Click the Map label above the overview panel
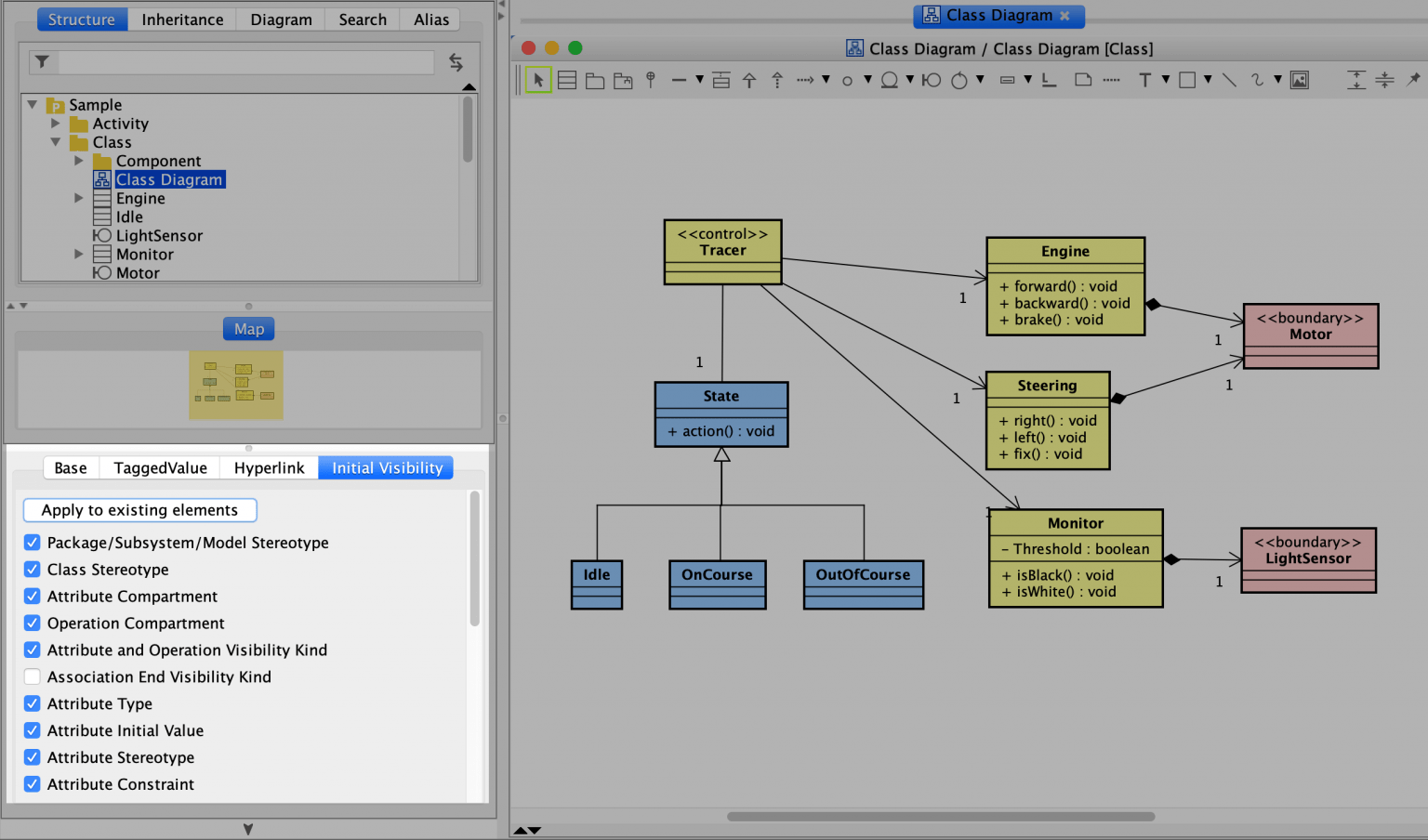 tap(248, 328)
